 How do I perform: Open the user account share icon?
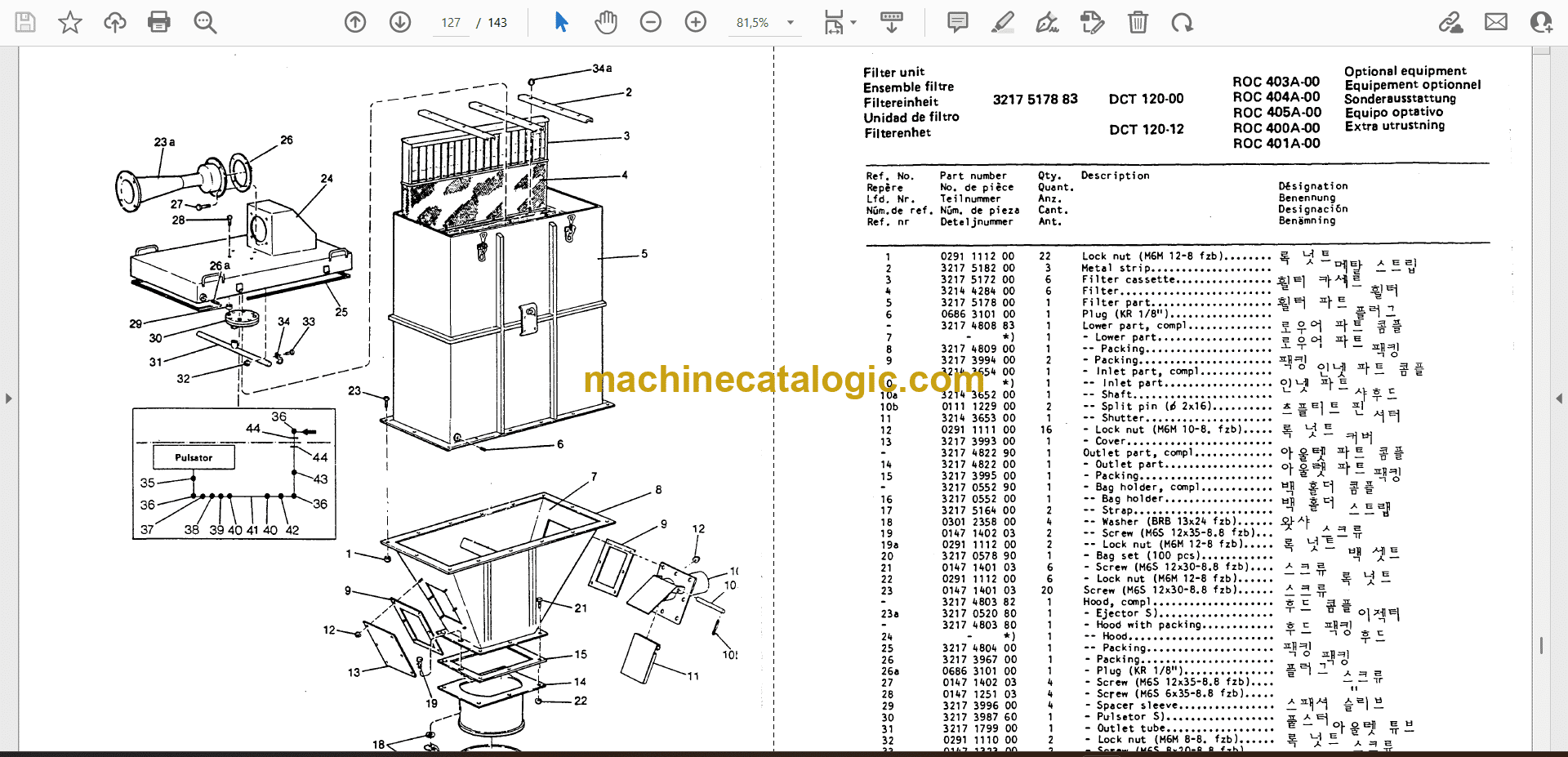(1541, 22)
